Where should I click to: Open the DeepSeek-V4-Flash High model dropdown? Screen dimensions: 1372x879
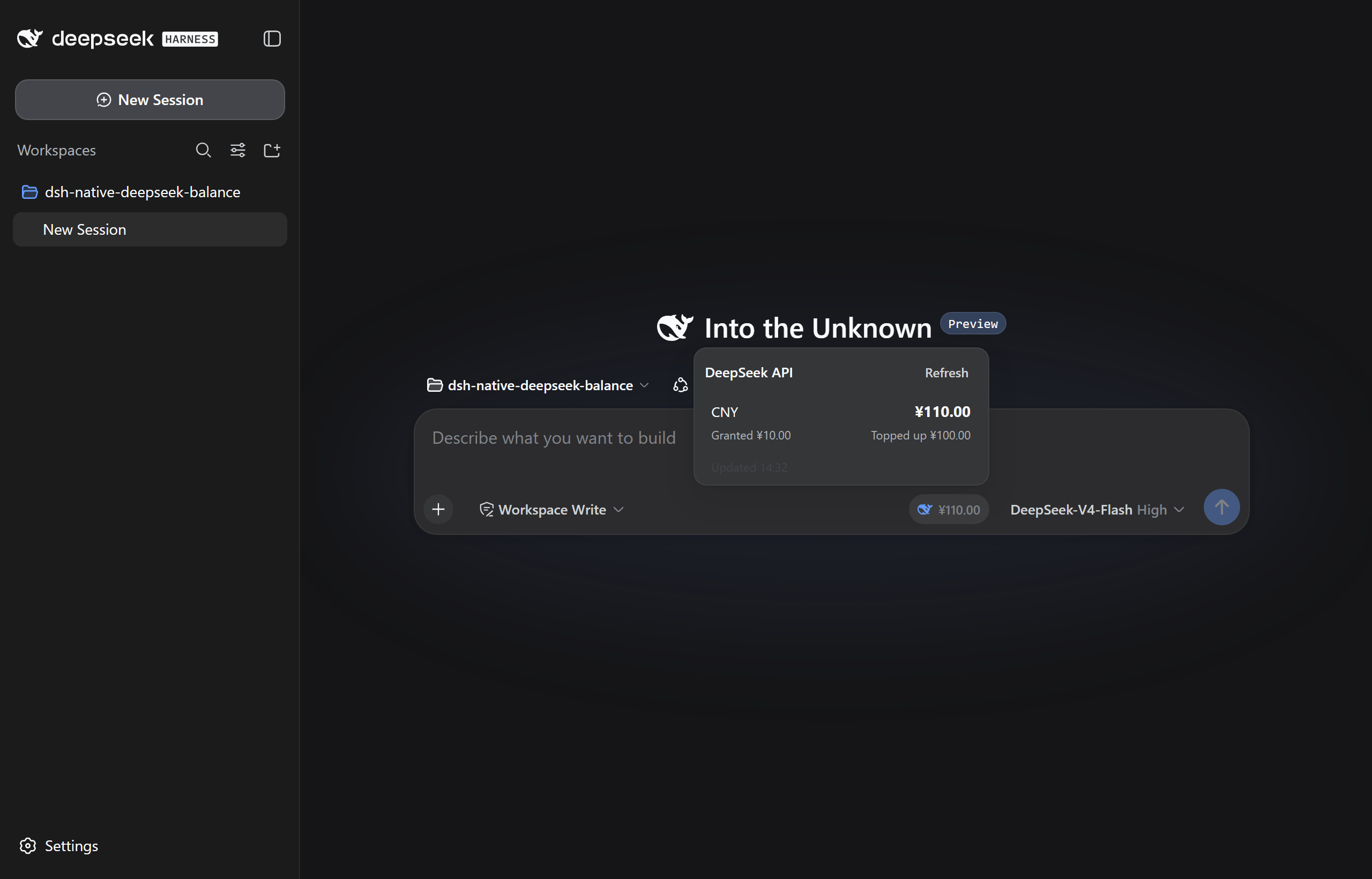click(x=1097, y=509)
